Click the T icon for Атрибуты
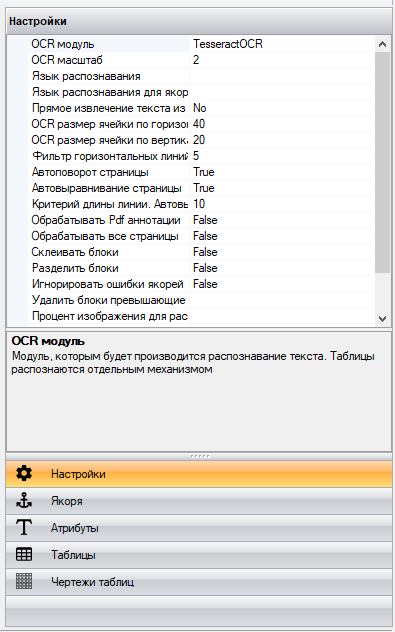 pyautogui.click(x=24, y=528)
